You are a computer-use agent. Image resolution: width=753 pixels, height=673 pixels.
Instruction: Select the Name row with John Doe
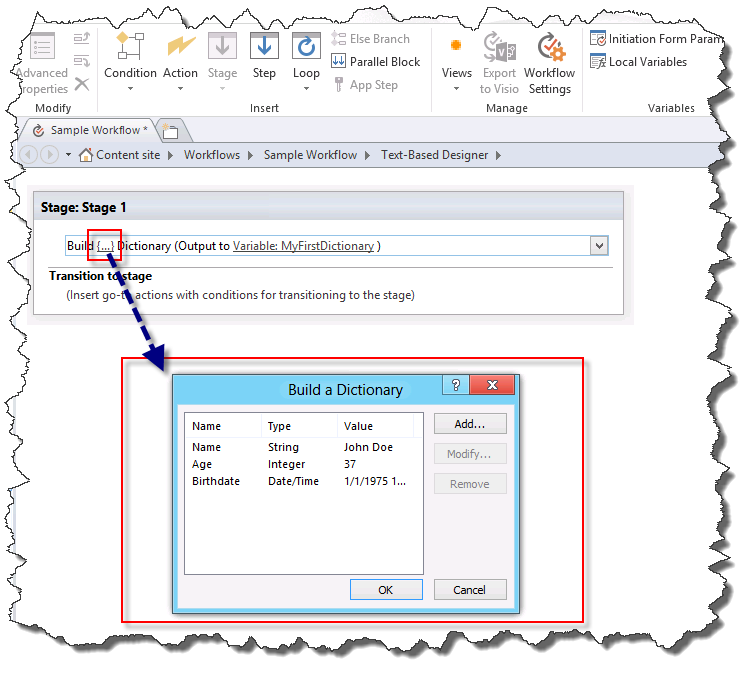pyautogui.click(x=304, y=447)
